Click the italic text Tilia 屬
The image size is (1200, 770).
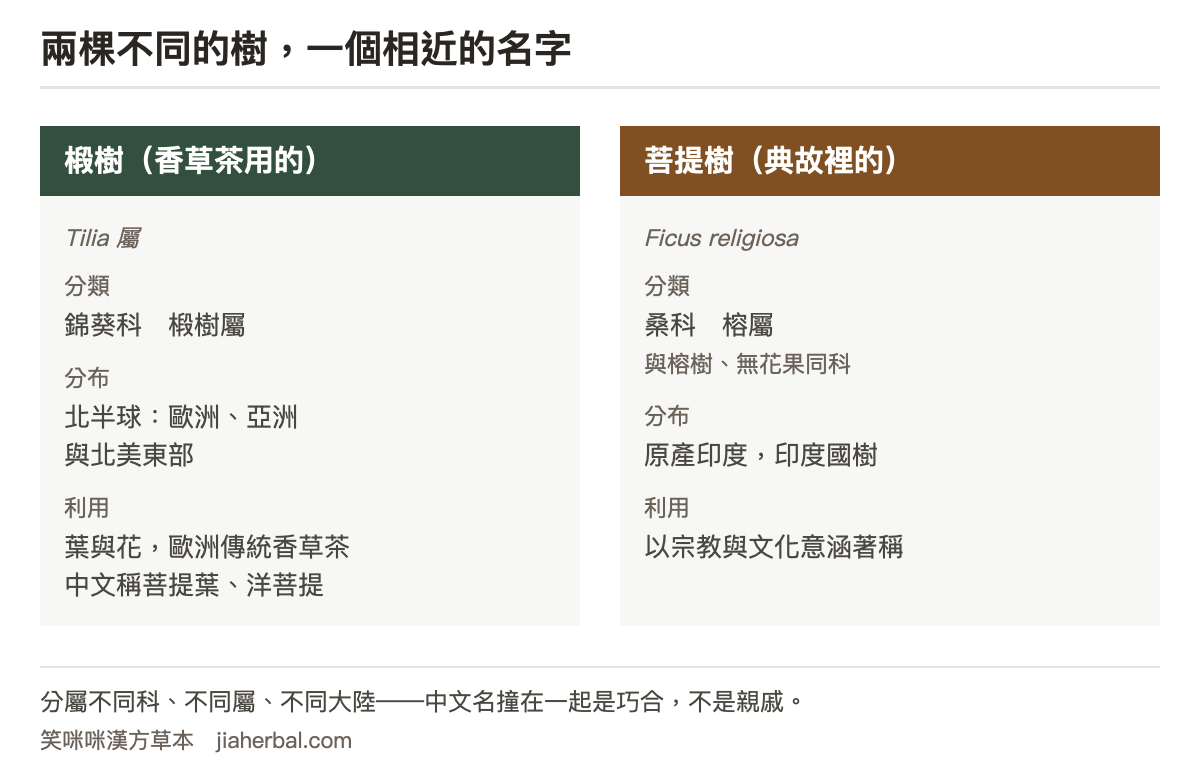(x=103, y=238)
